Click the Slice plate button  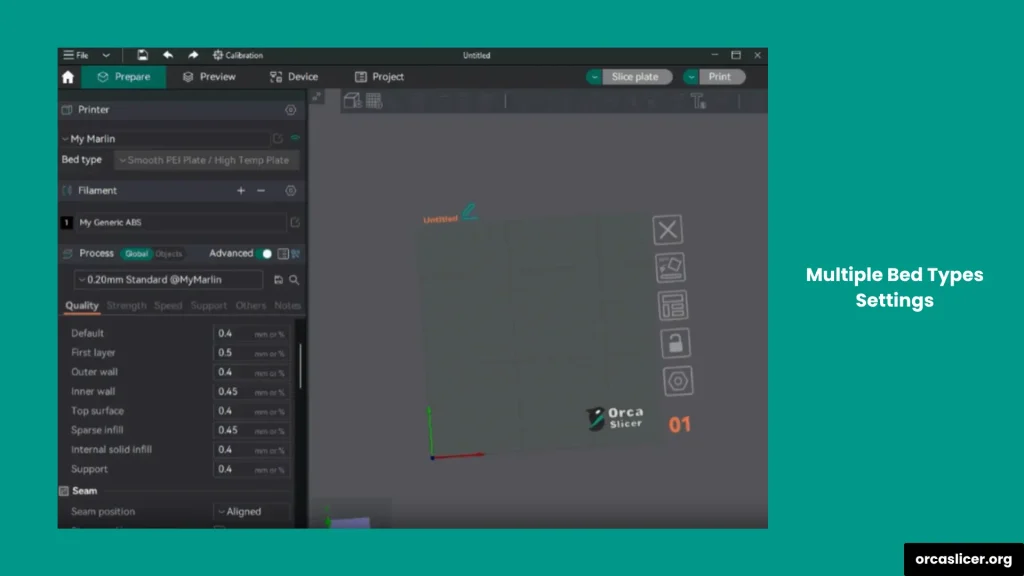(x=635, y=77)
